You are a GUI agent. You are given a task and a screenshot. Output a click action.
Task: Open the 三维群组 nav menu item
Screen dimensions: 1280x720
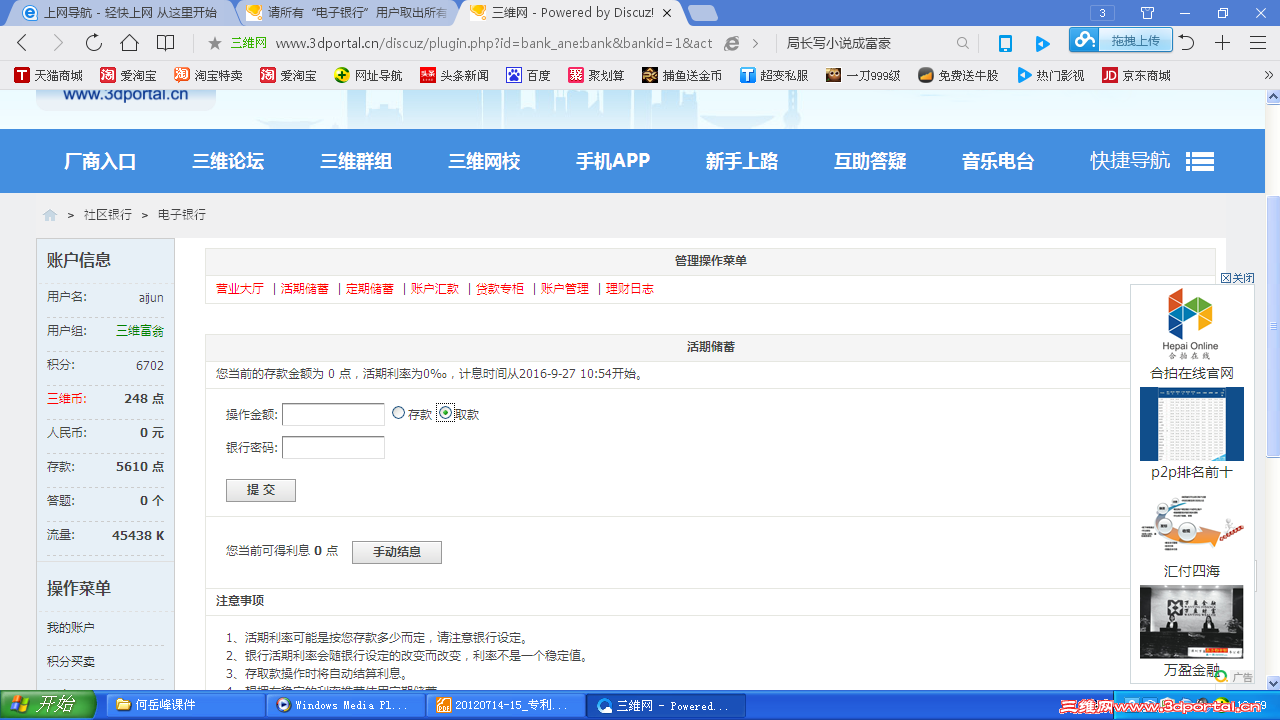point(356,161)
